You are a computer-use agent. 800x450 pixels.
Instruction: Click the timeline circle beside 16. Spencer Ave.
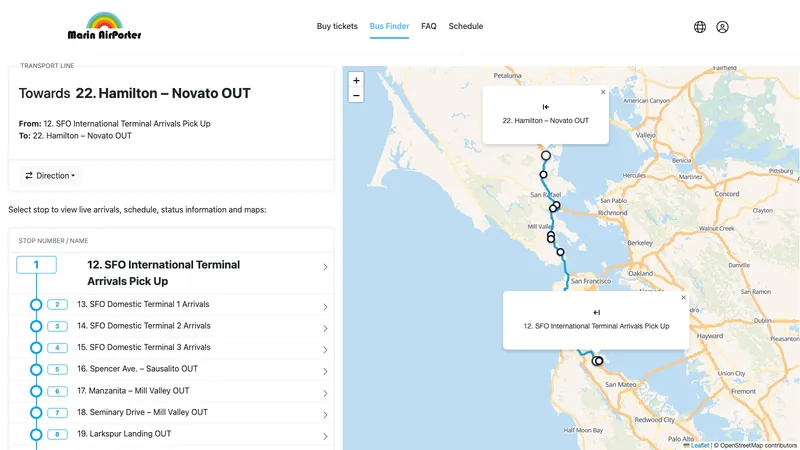[x=36, y=369]
